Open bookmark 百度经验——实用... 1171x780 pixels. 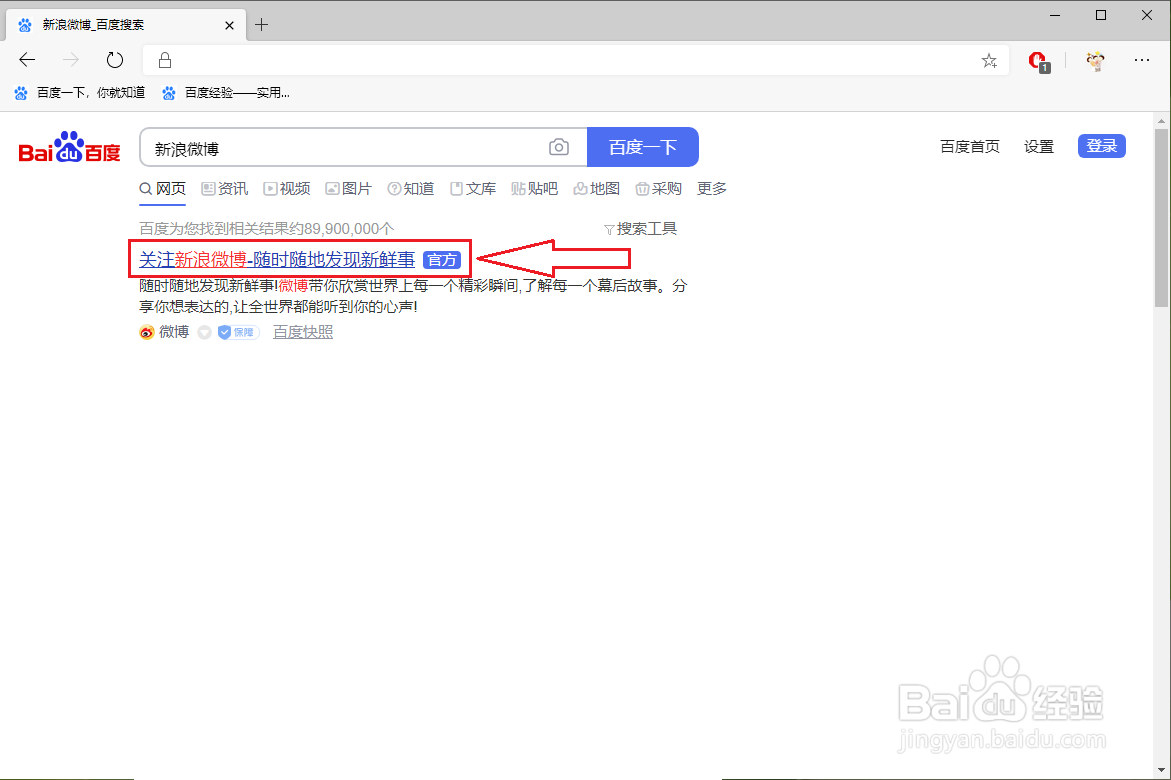point(226,93)
